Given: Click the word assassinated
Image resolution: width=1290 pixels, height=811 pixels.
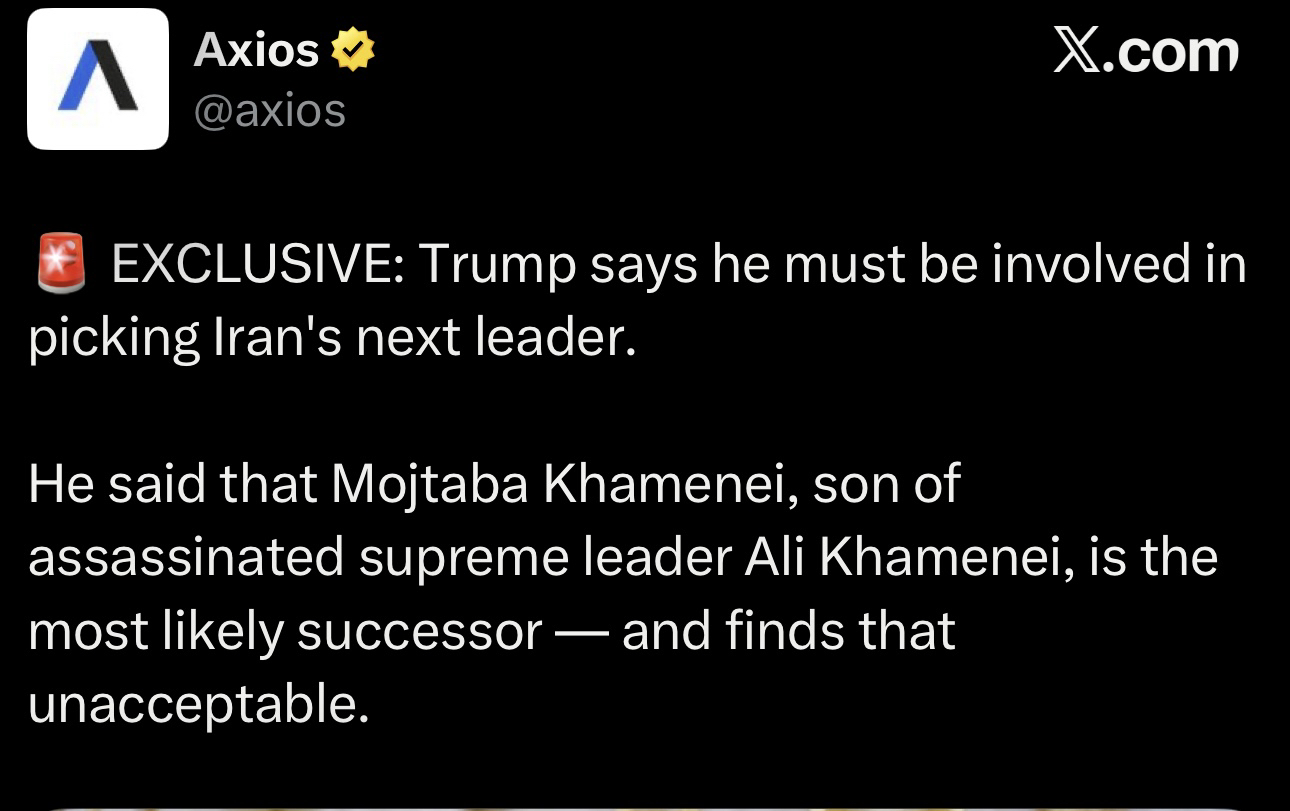Looking at the screenshot, I should [x=186, y=557].
